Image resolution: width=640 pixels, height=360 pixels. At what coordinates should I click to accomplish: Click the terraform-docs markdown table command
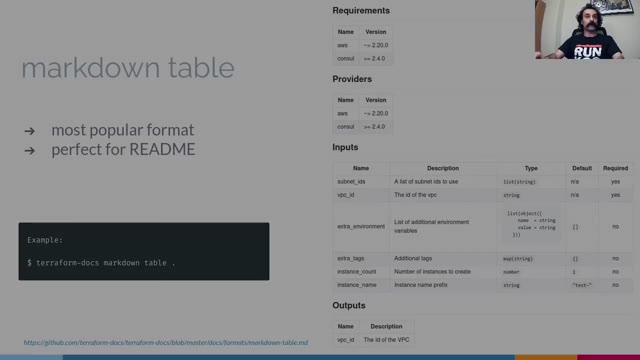point(101,263)
